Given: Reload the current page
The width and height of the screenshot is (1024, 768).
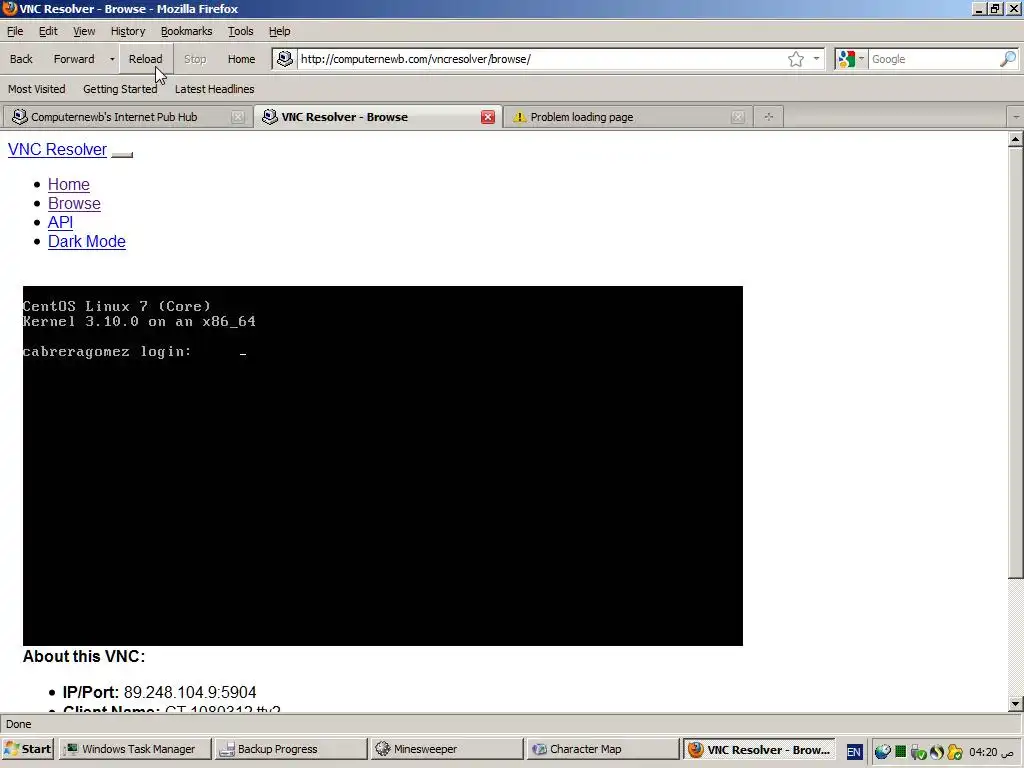Looking at the screenshot, I should coord(145,59).
